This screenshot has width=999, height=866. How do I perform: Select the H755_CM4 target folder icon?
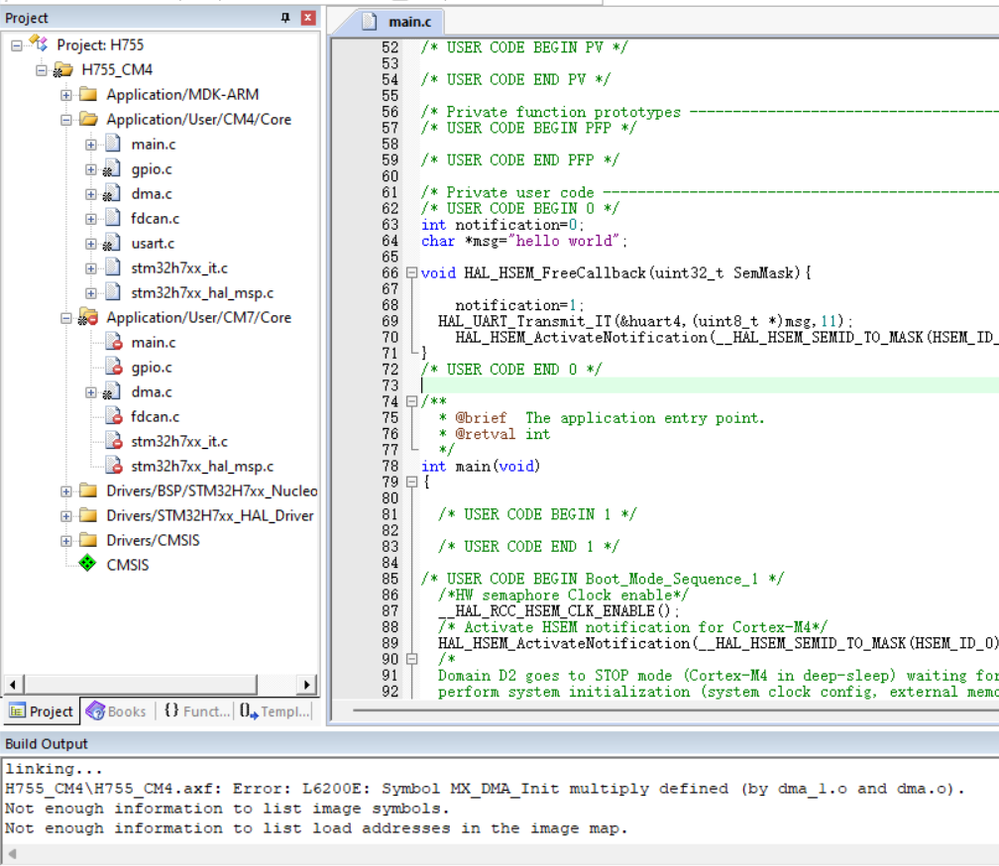click(x=63, y=70)
